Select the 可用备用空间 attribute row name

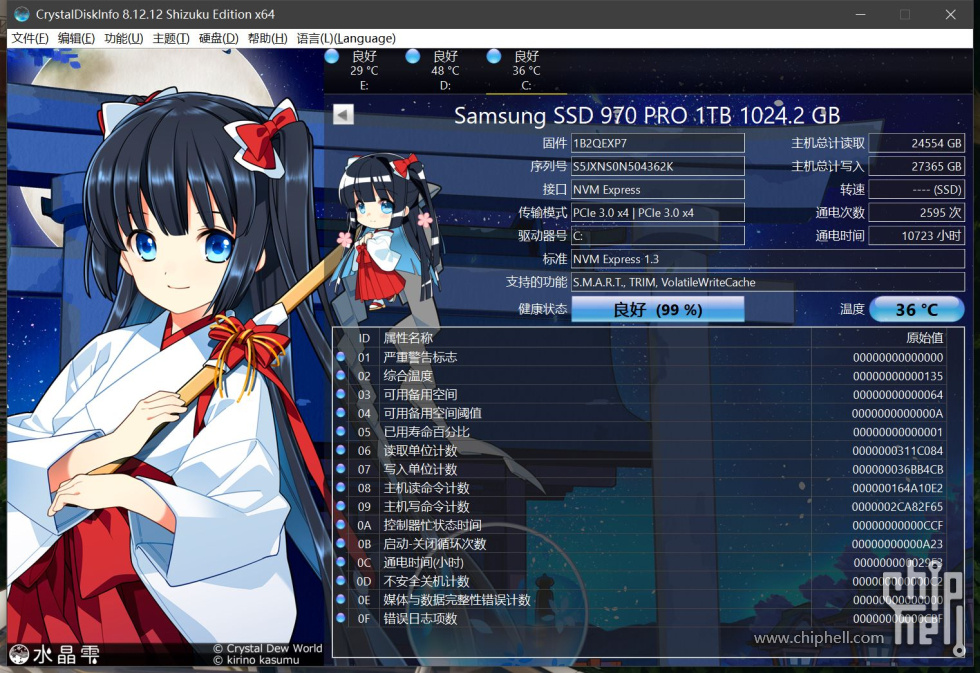pyautogui.click(x=420, y=395)
